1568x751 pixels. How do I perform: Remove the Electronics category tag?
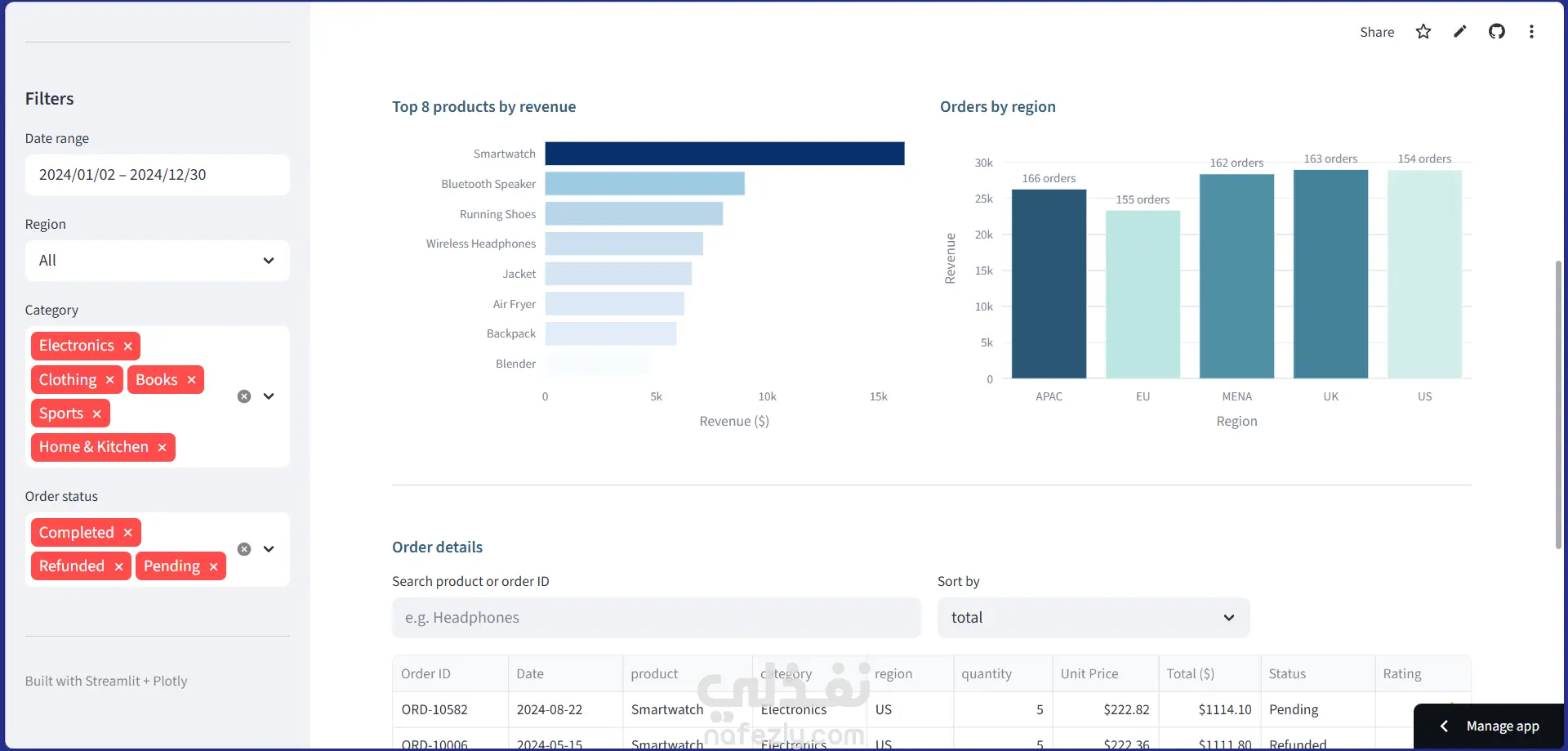click(x=127, y=346)
